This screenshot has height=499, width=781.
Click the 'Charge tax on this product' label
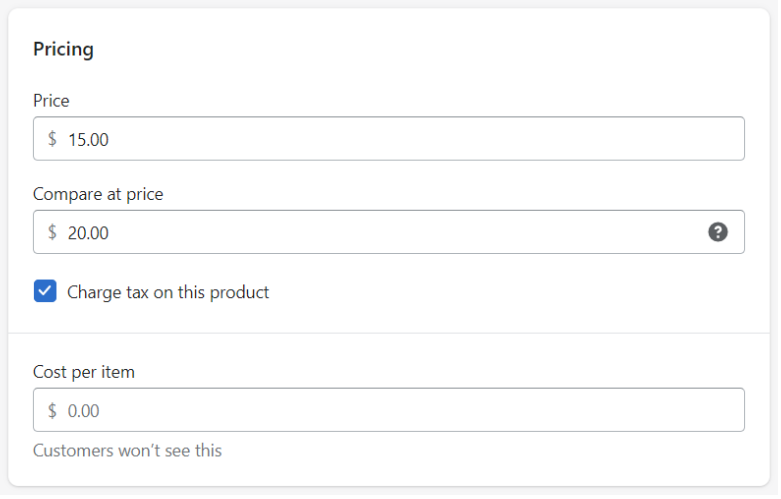(168, 293)
